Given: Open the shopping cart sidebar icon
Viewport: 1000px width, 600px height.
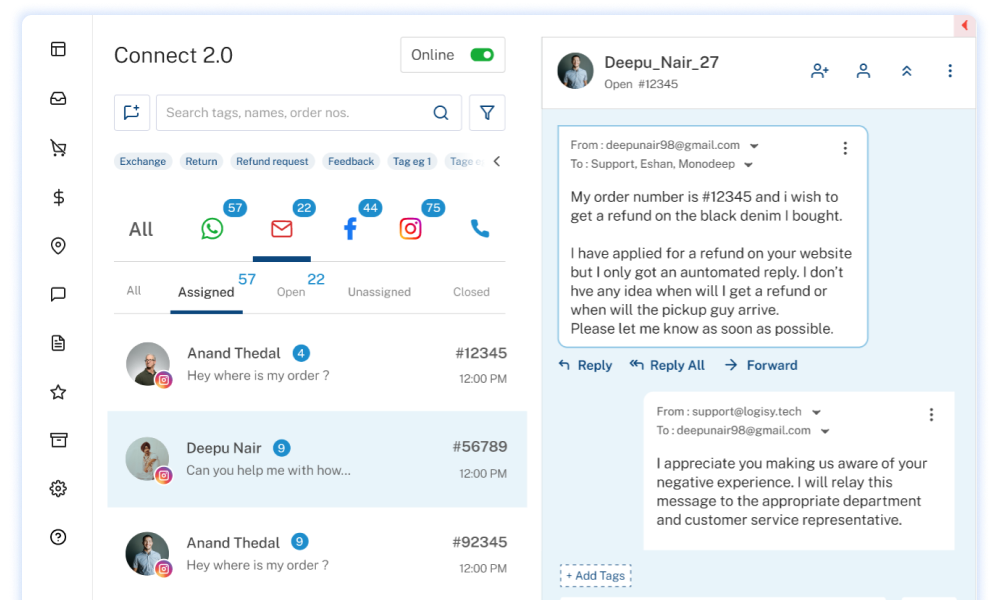Looking at the screenshot, I should (58, 148).
